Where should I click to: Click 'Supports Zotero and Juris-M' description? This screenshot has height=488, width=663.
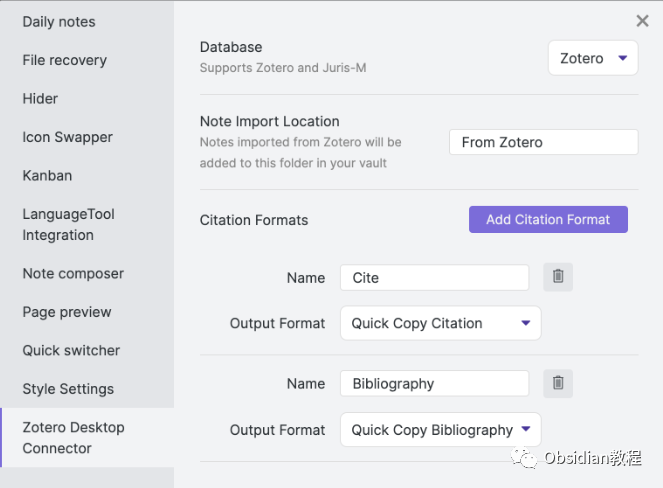click(283, 68)
